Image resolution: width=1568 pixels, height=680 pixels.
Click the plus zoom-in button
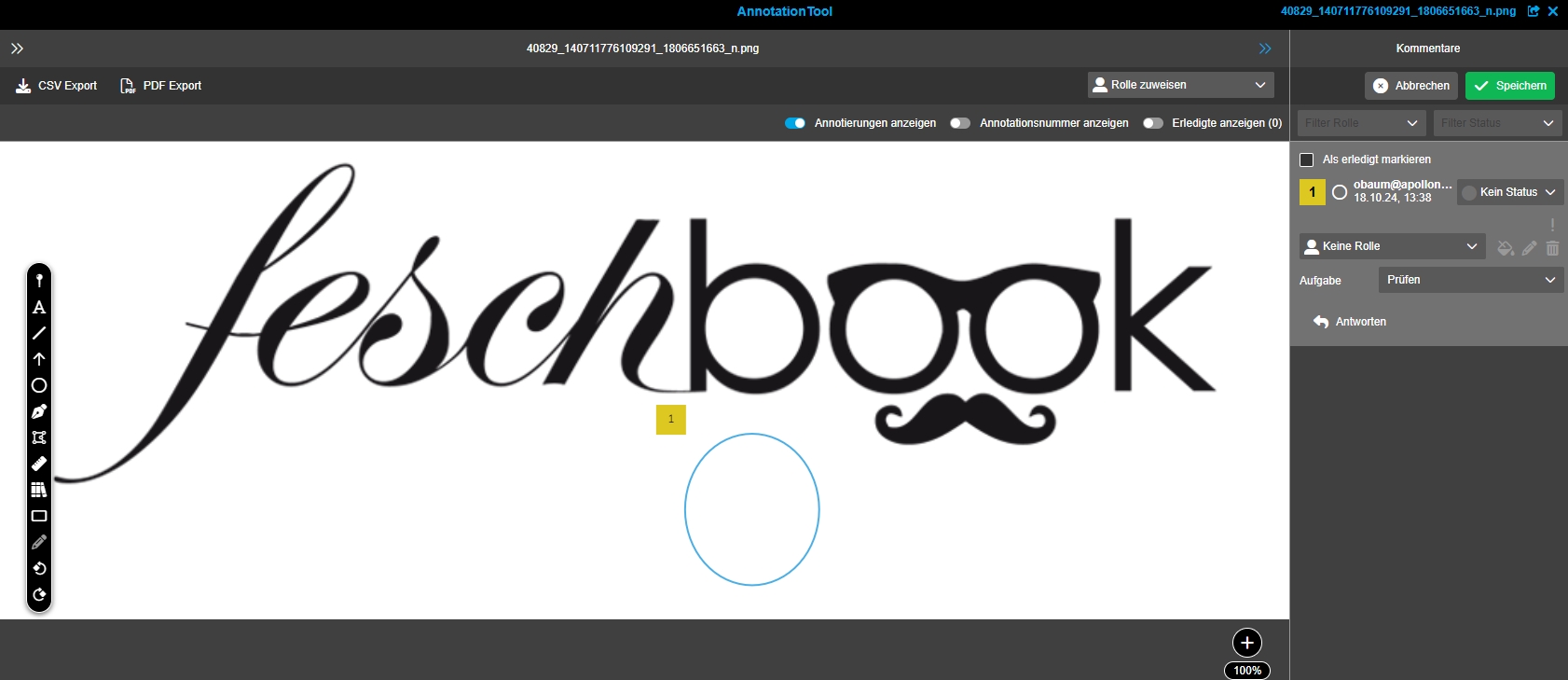(x=1247, y=643)
